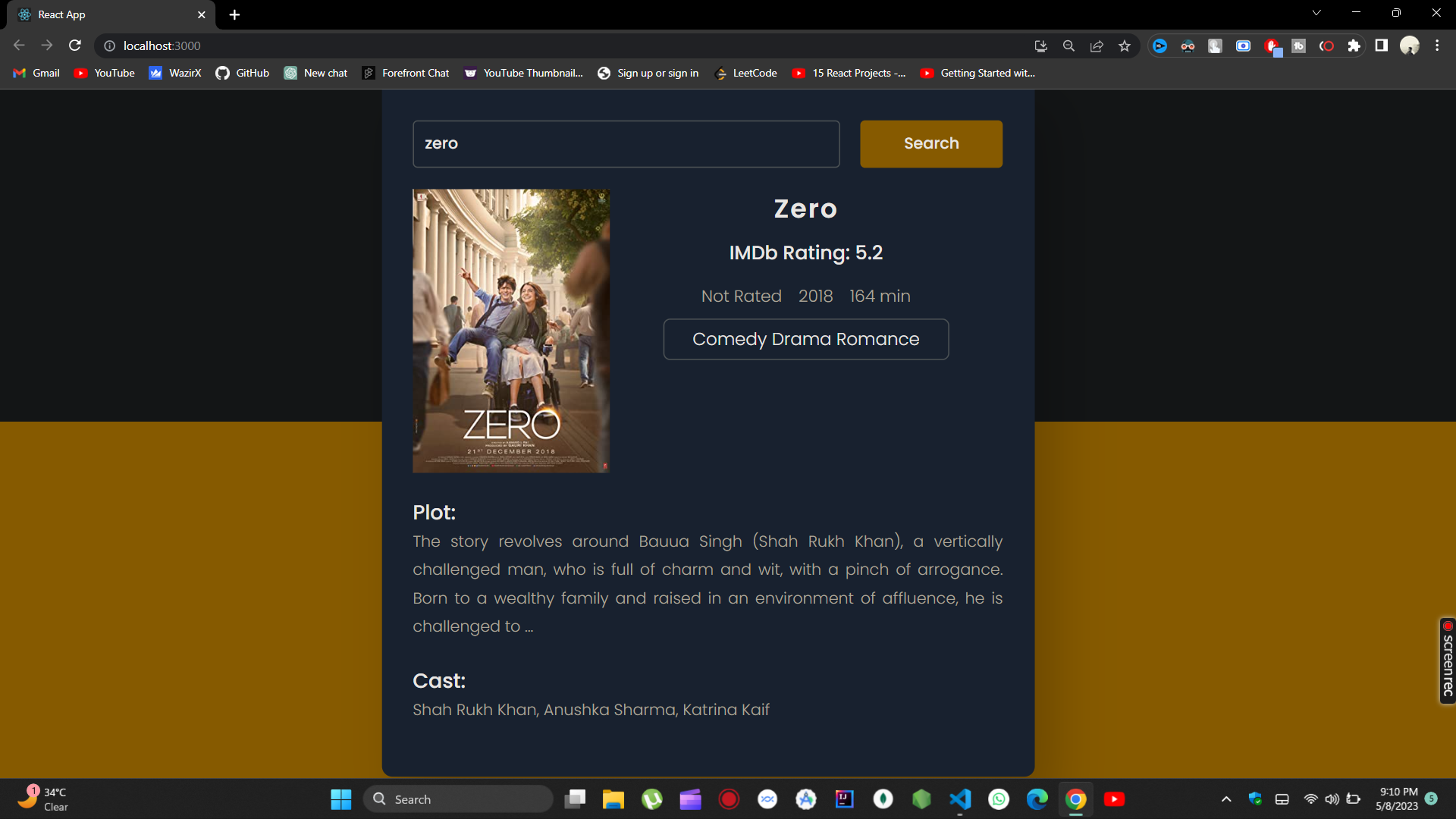This screenshot has width=1456, height=819.
Task: Expand hidden icons in the system tray
Action: (x=1226, y=799)
